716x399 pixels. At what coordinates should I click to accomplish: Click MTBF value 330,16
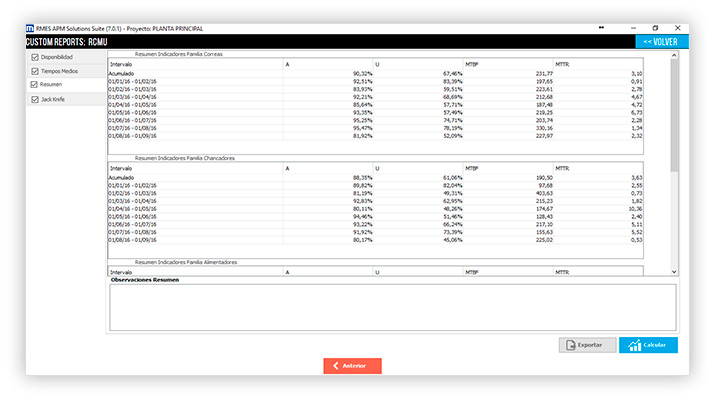[544, 128]
